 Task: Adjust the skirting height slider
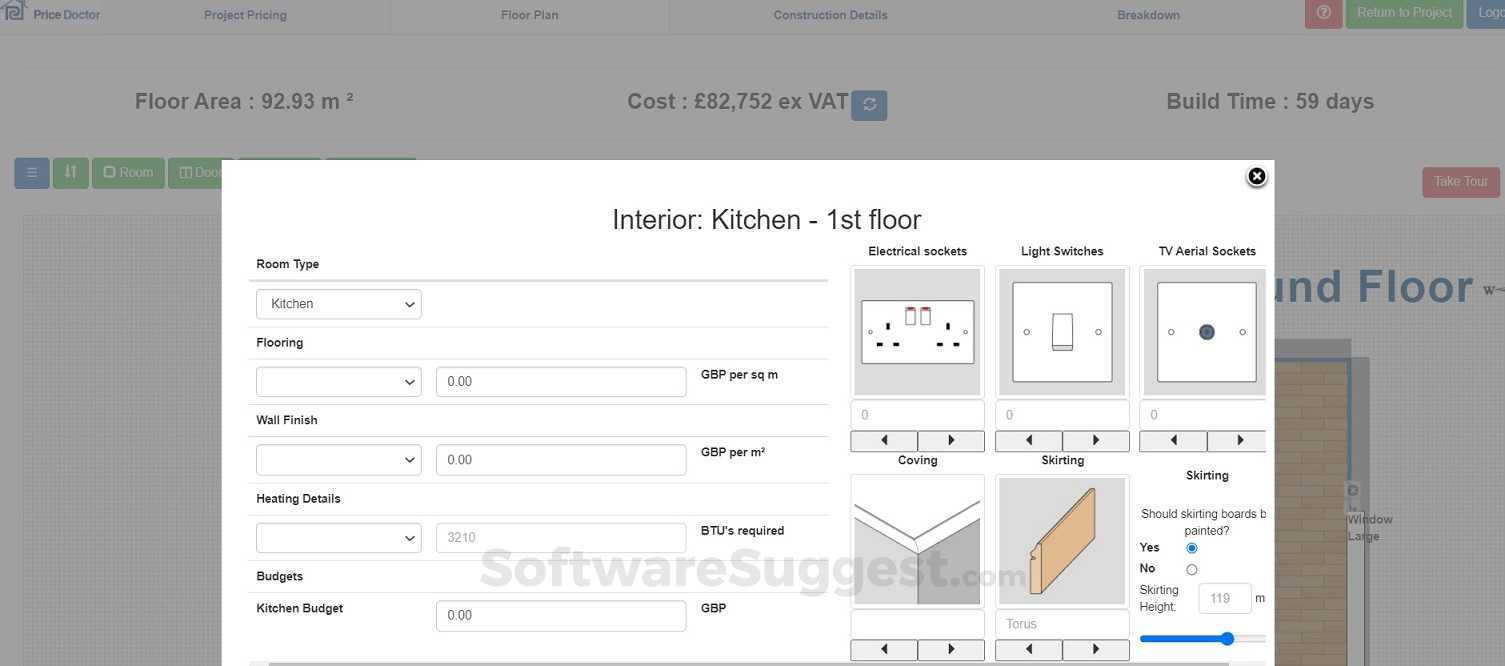[1227, 638]
